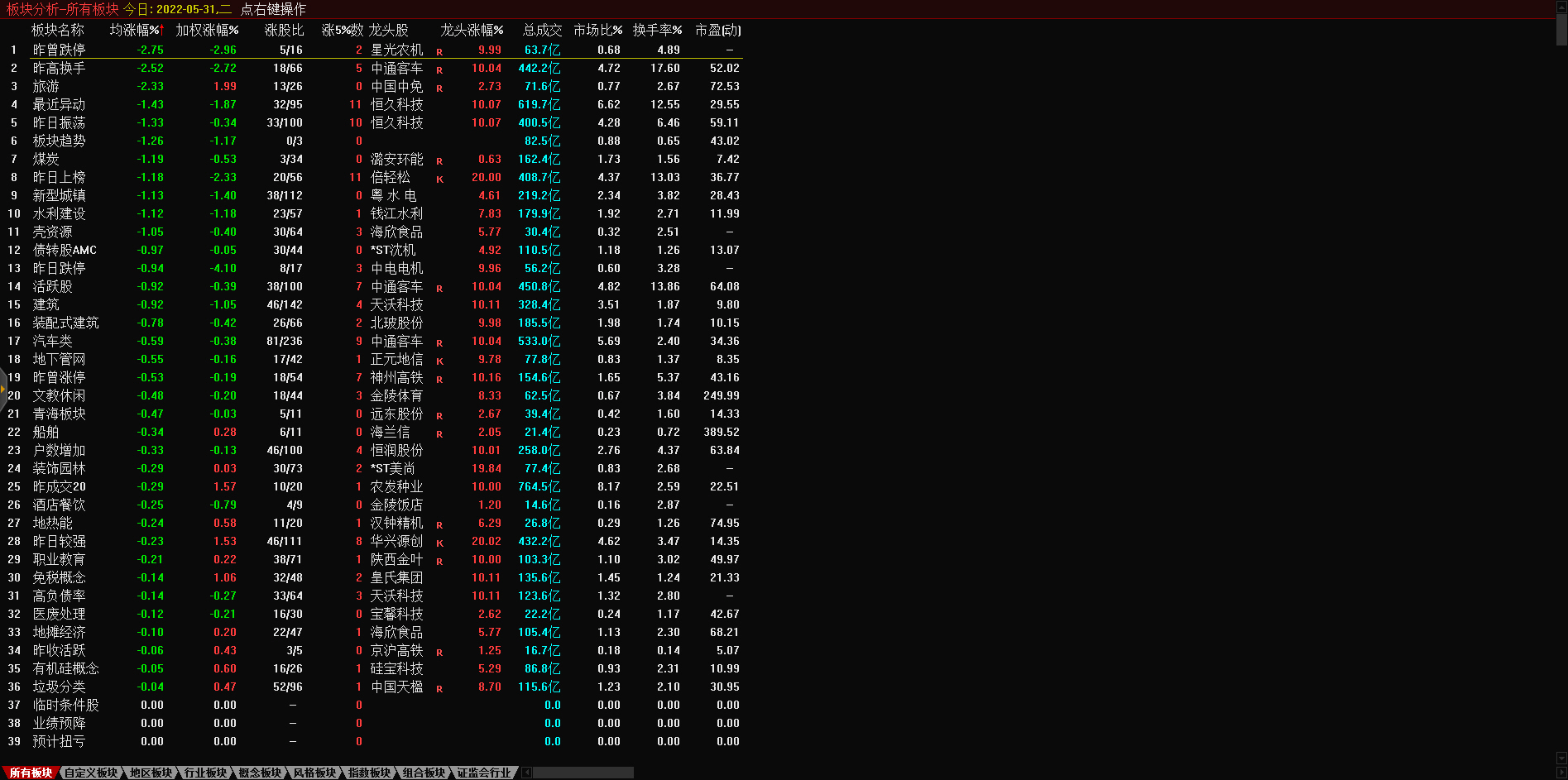Open the 证监会行业 tab
Viewport: 1568px width, 780px height.
[x=484, y=773]
